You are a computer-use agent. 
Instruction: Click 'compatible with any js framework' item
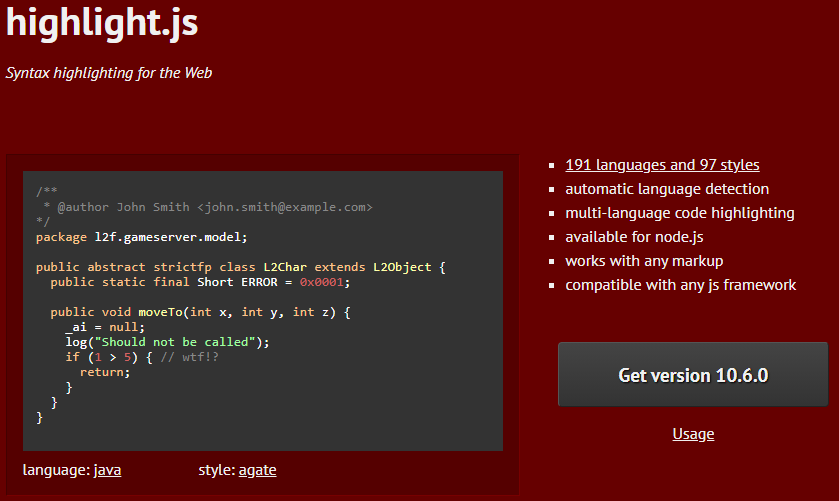681,285
